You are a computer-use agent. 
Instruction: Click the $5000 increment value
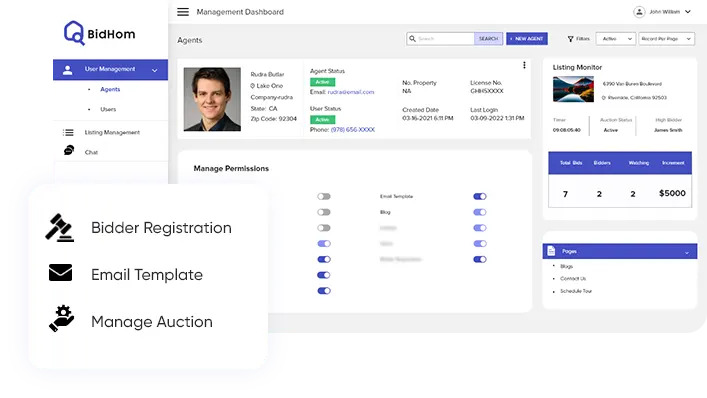coord(672,193)
